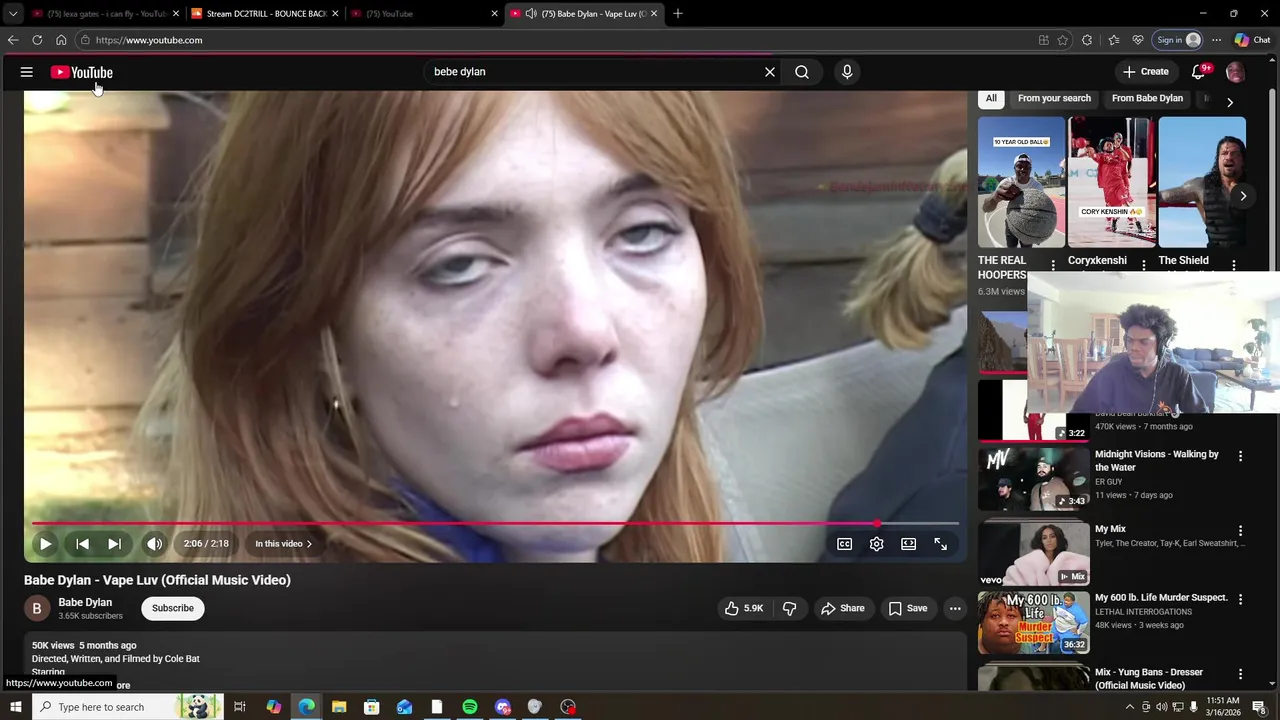Open My 600 lb. Life Murder Suspect video
This screenshot has width=1280, height=720.
pyautogui.click(x=1161, y=597)
